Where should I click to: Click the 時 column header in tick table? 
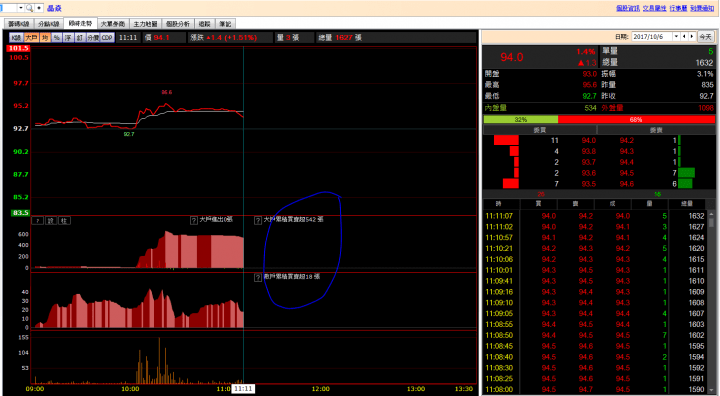[x=499, y=204]
